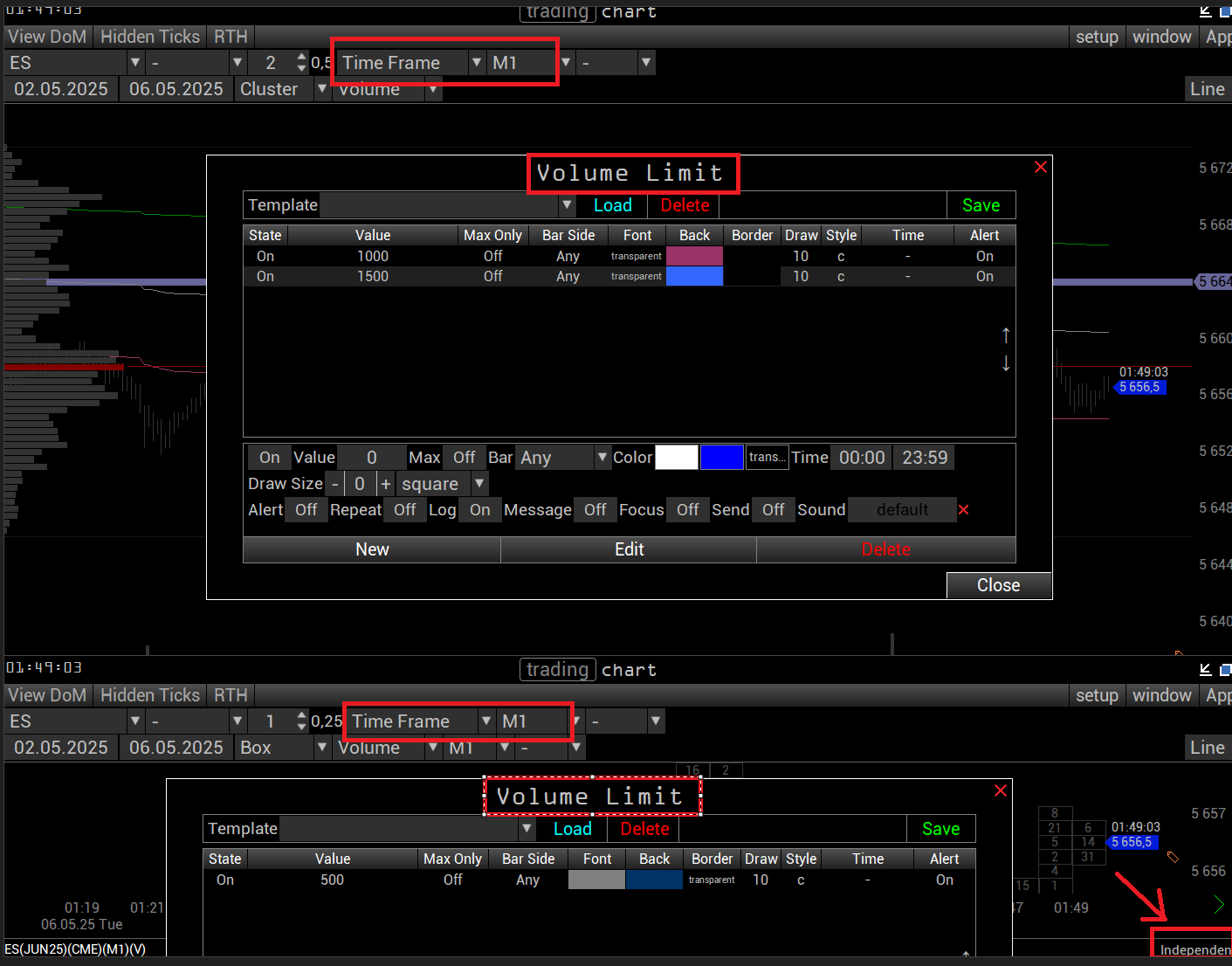Click transparent border color box in editor

[x=767, y=458]
